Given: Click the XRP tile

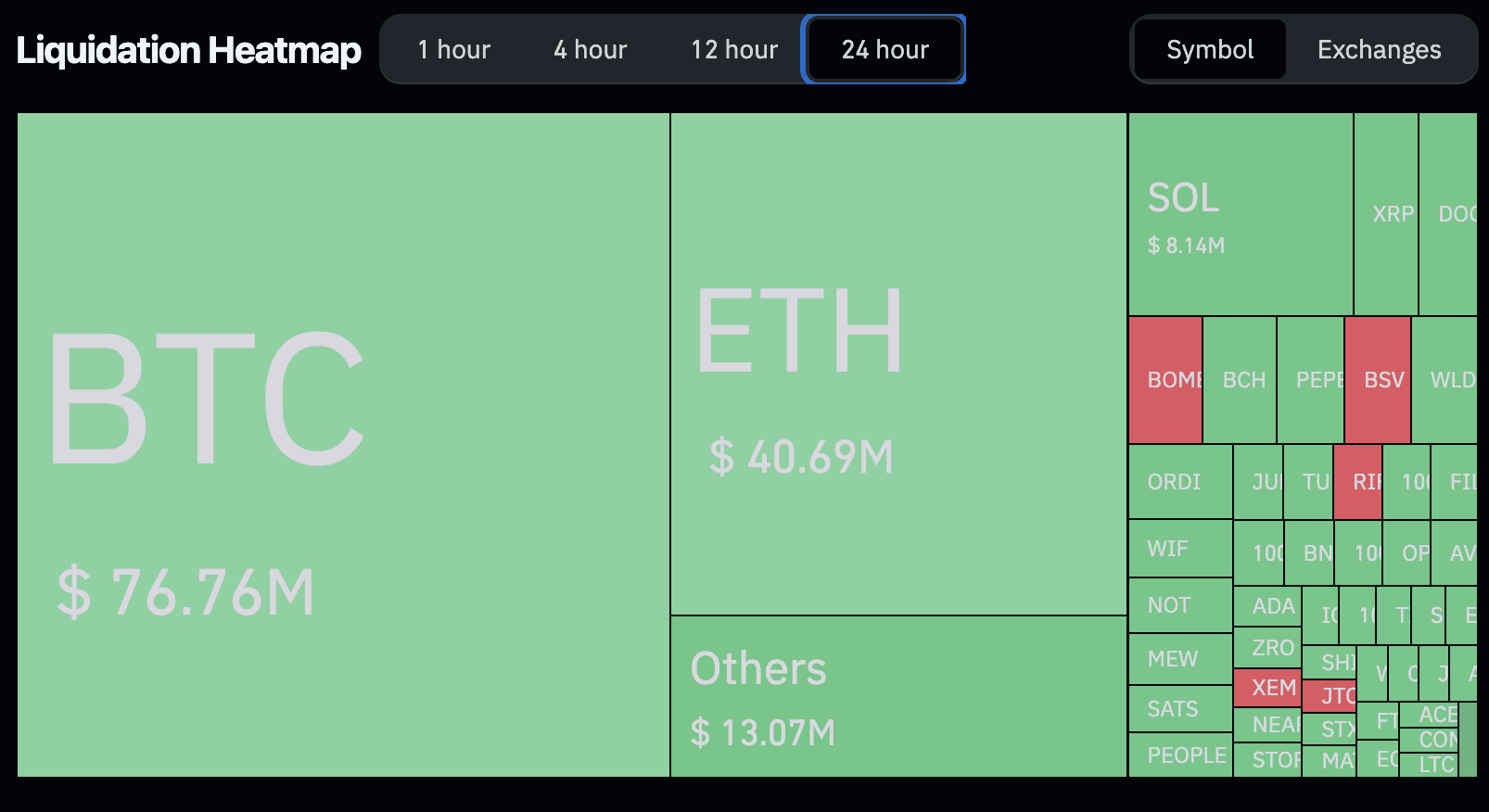Looking at the screenshot, I should 1386,214.
